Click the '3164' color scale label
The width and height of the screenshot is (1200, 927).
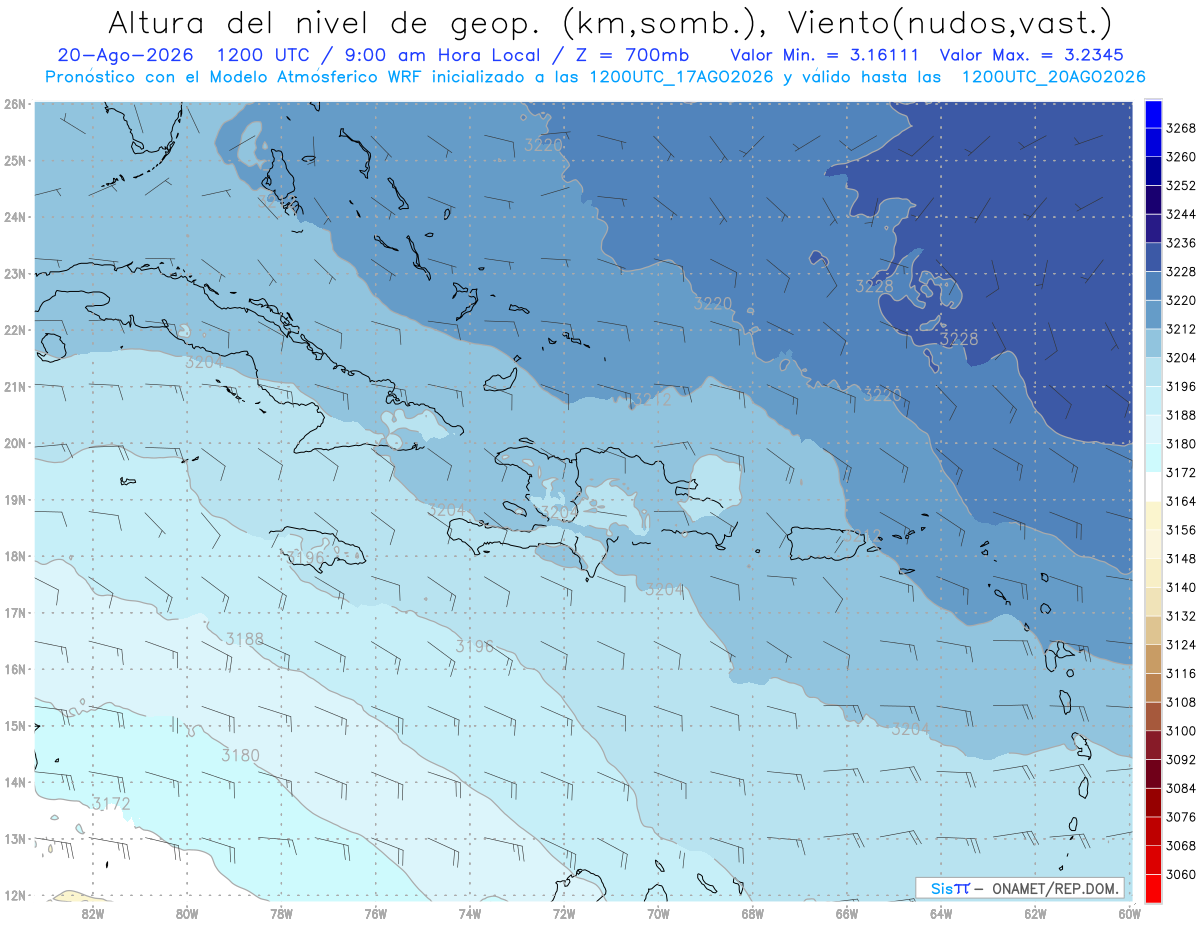coord(1181,501)
